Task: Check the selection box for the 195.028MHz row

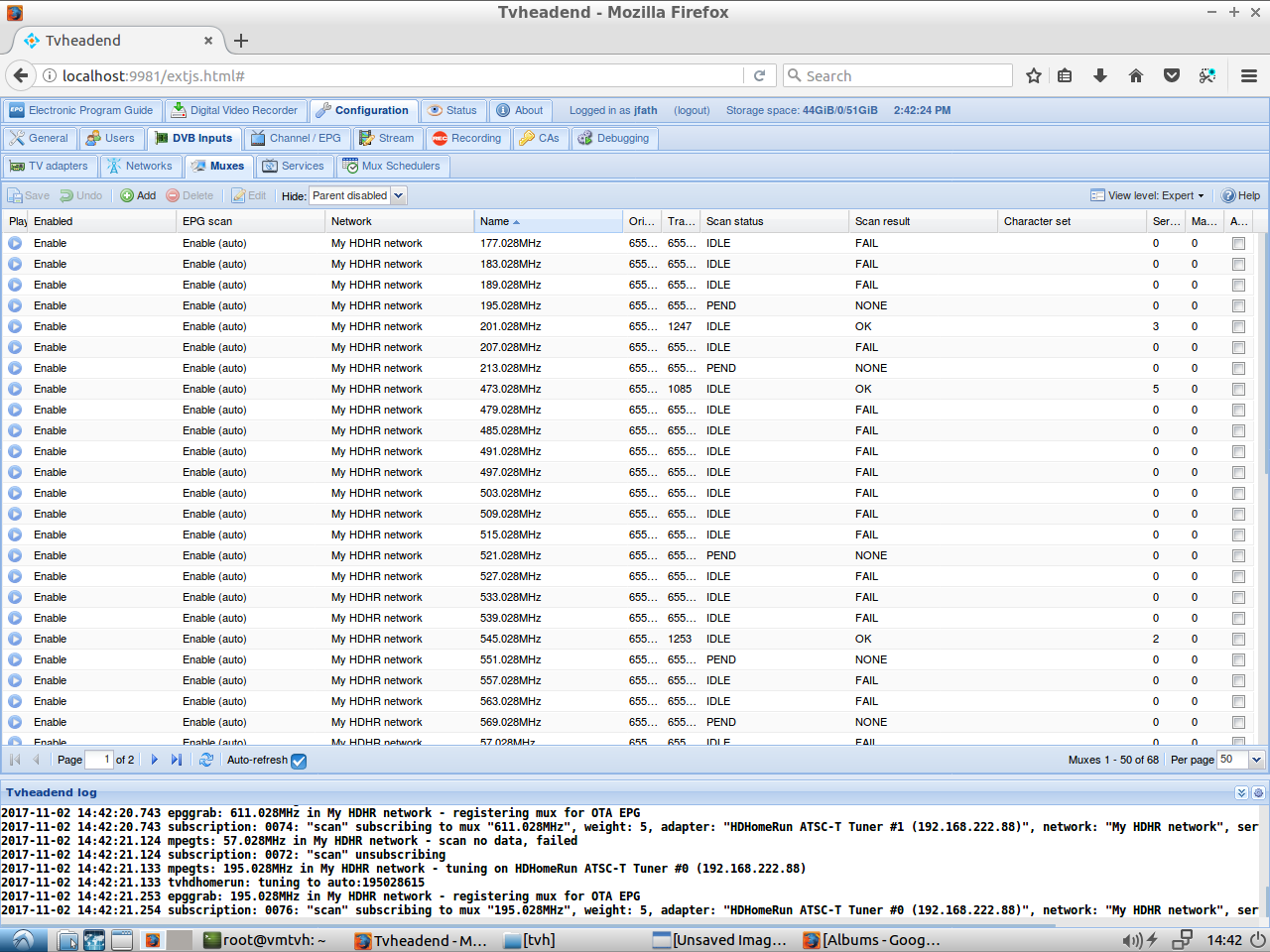Action: coord(1238,305)
